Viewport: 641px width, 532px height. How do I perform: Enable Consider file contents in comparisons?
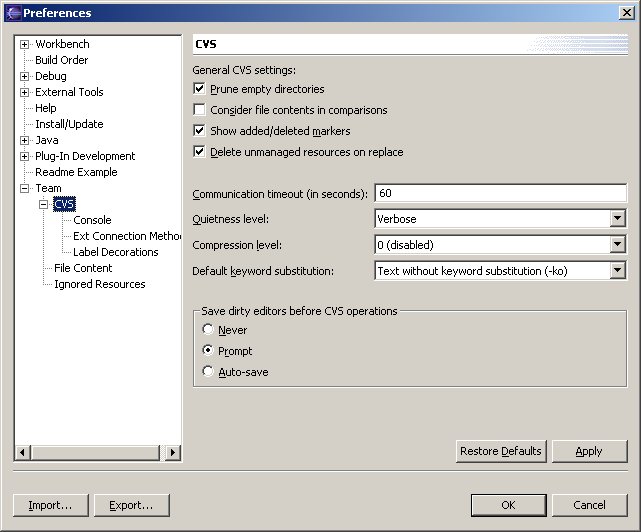tap(200, 110)
